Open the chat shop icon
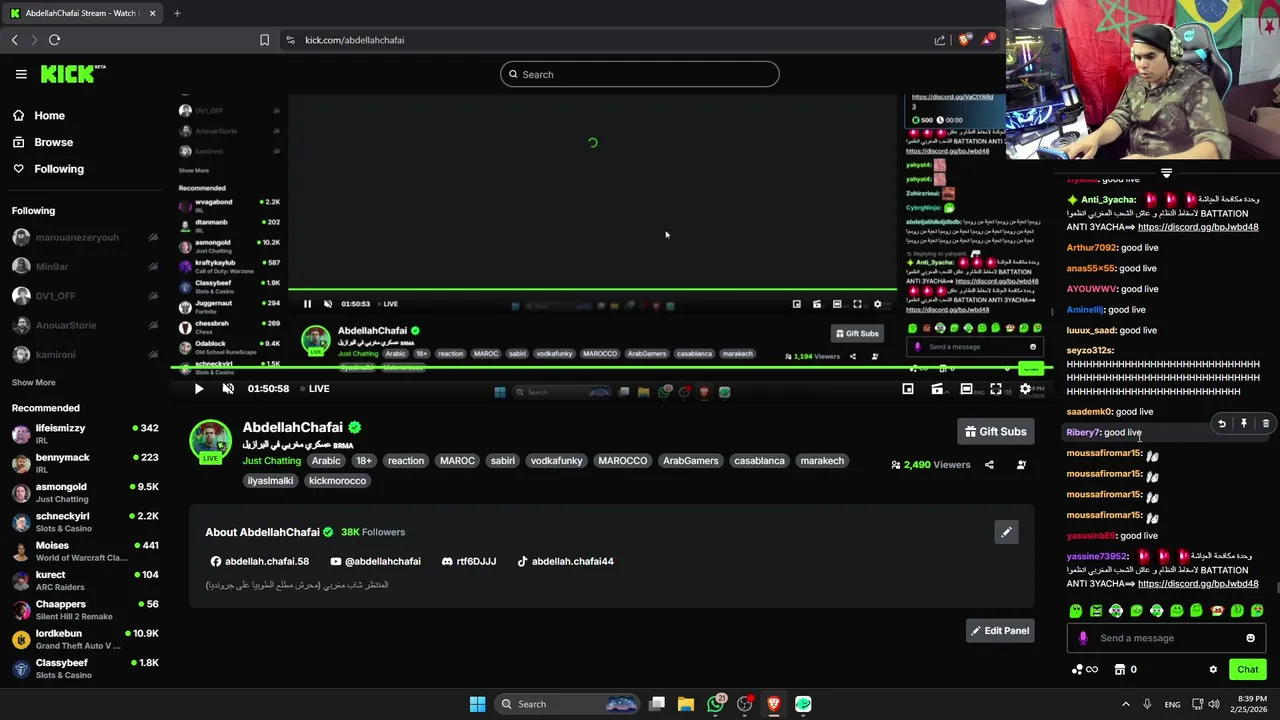 (1120, 670)
